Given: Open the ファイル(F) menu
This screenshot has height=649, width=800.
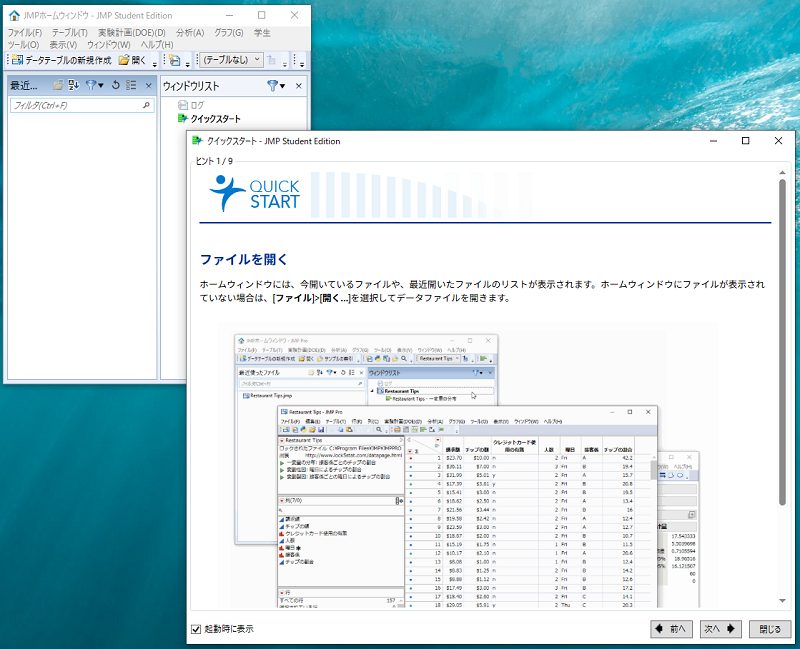Looking at the screenshot, I should coord(24,33).
